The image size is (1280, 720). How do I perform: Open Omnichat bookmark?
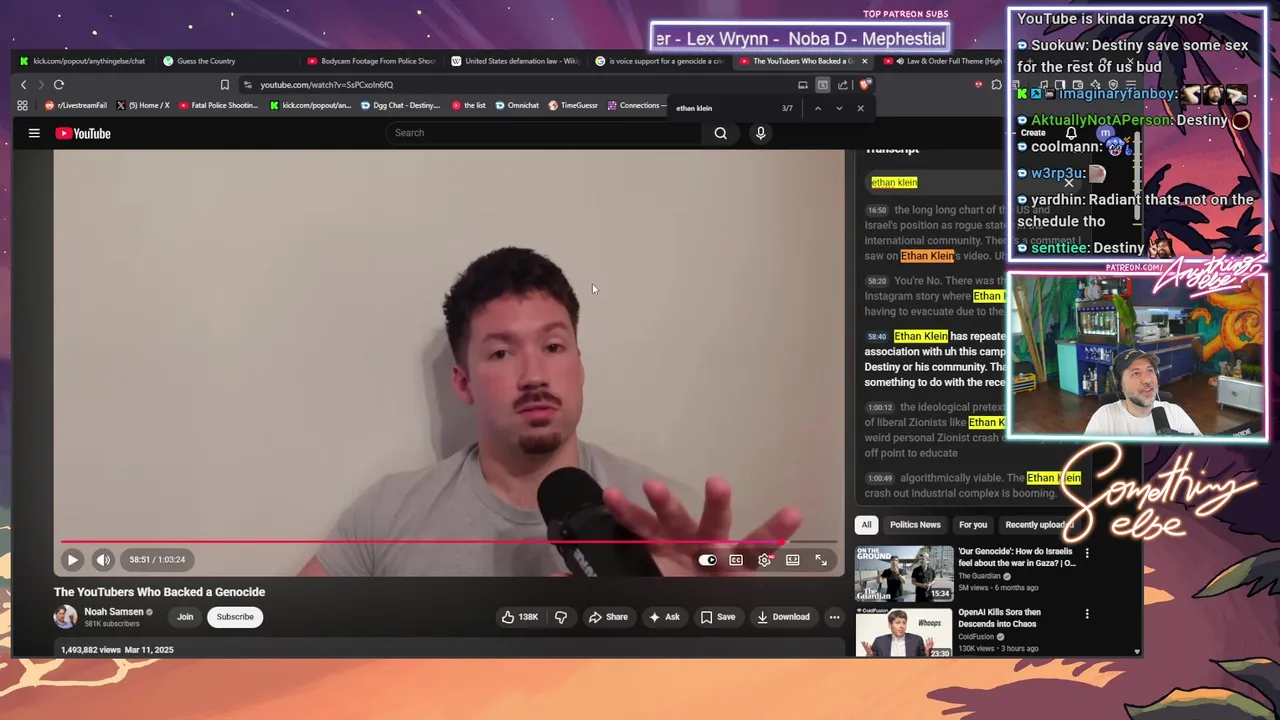coord(517,105)
